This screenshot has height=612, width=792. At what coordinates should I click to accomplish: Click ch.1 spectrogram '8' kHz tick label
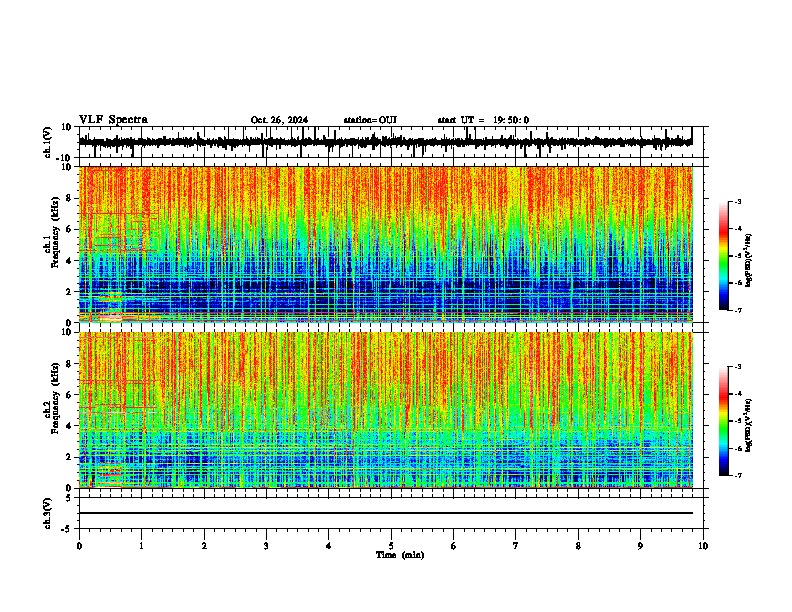coord(69,198)
